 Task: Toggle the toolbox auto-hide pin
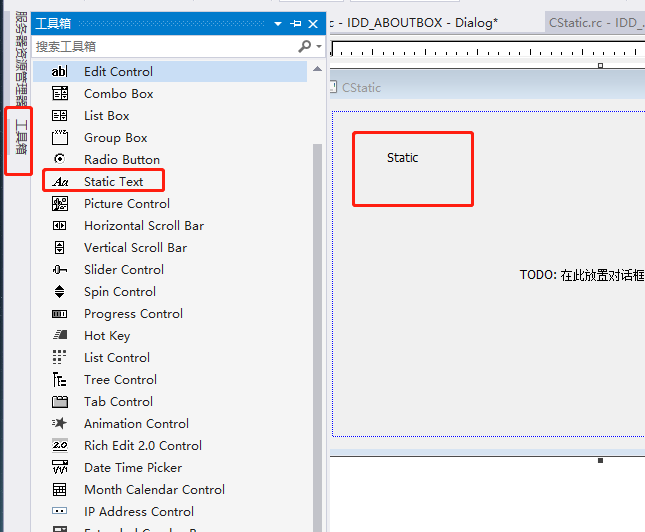coord(295,24)
